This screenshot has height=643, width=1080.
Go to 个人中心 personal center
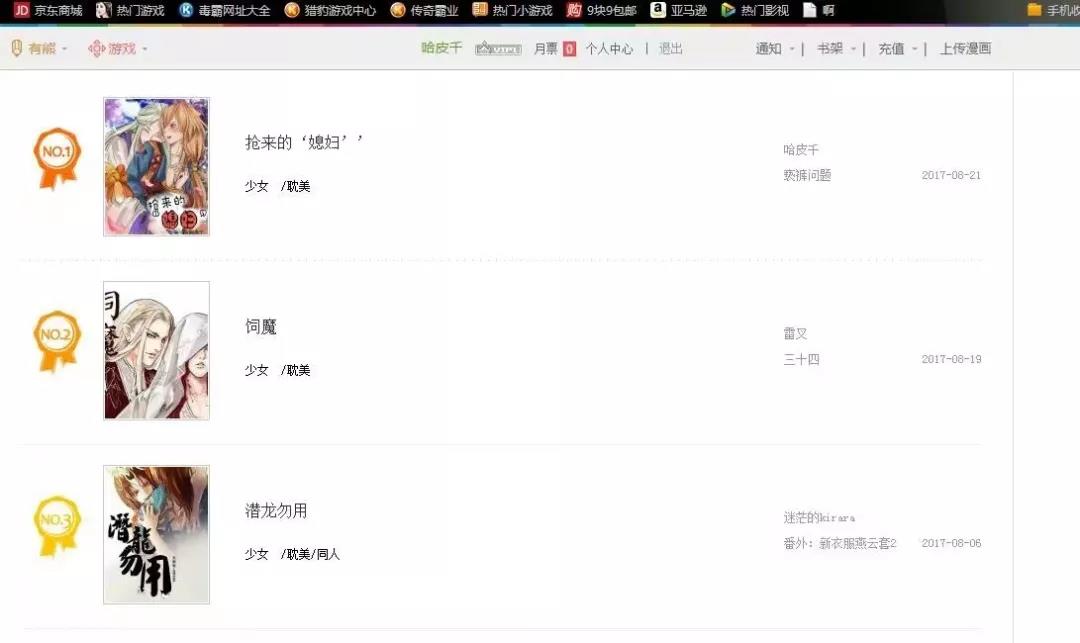(x=609, y=49)
